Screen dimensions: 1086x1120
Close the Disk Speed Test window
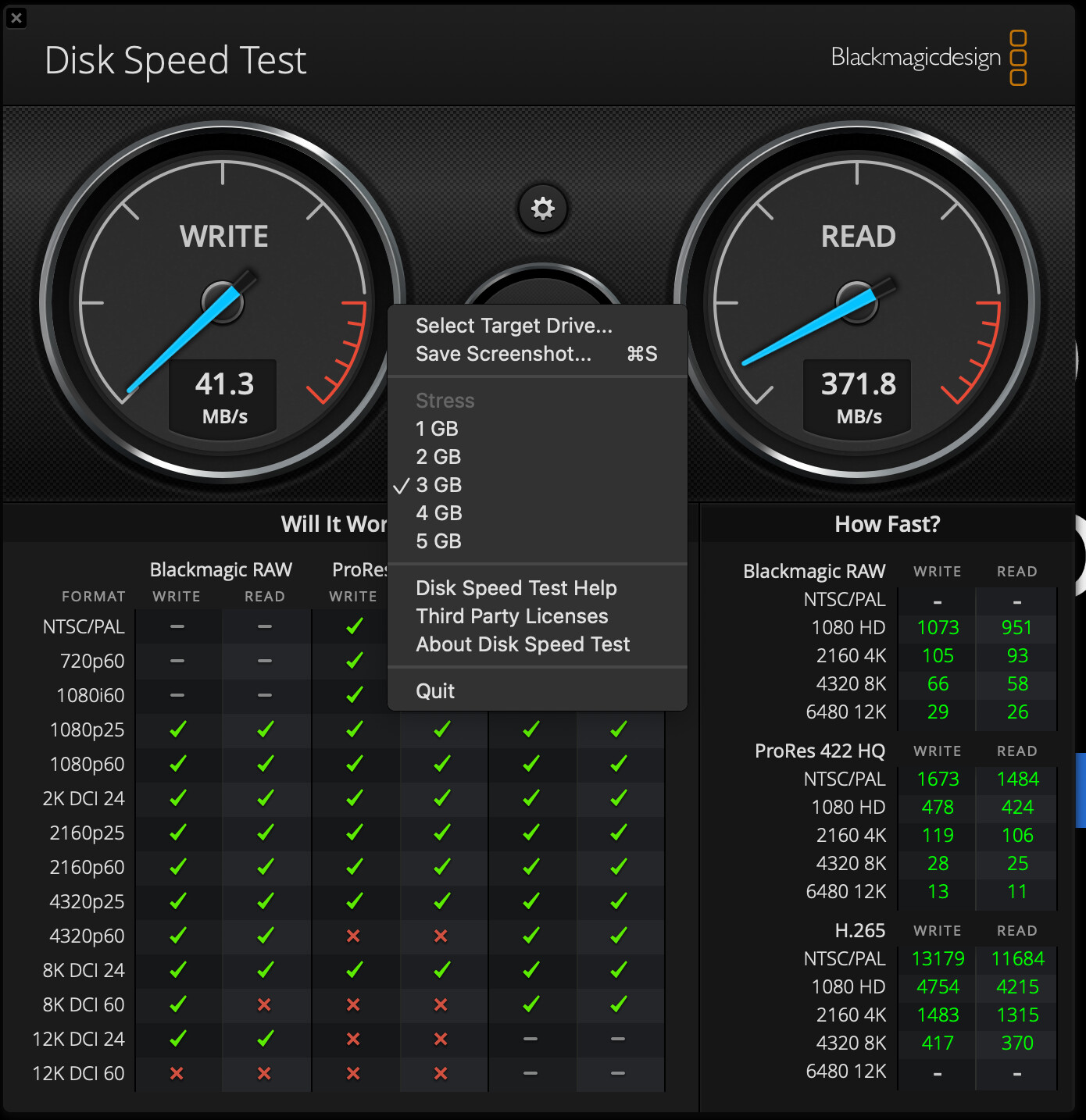pyautogui.click(x=16, y=17)
